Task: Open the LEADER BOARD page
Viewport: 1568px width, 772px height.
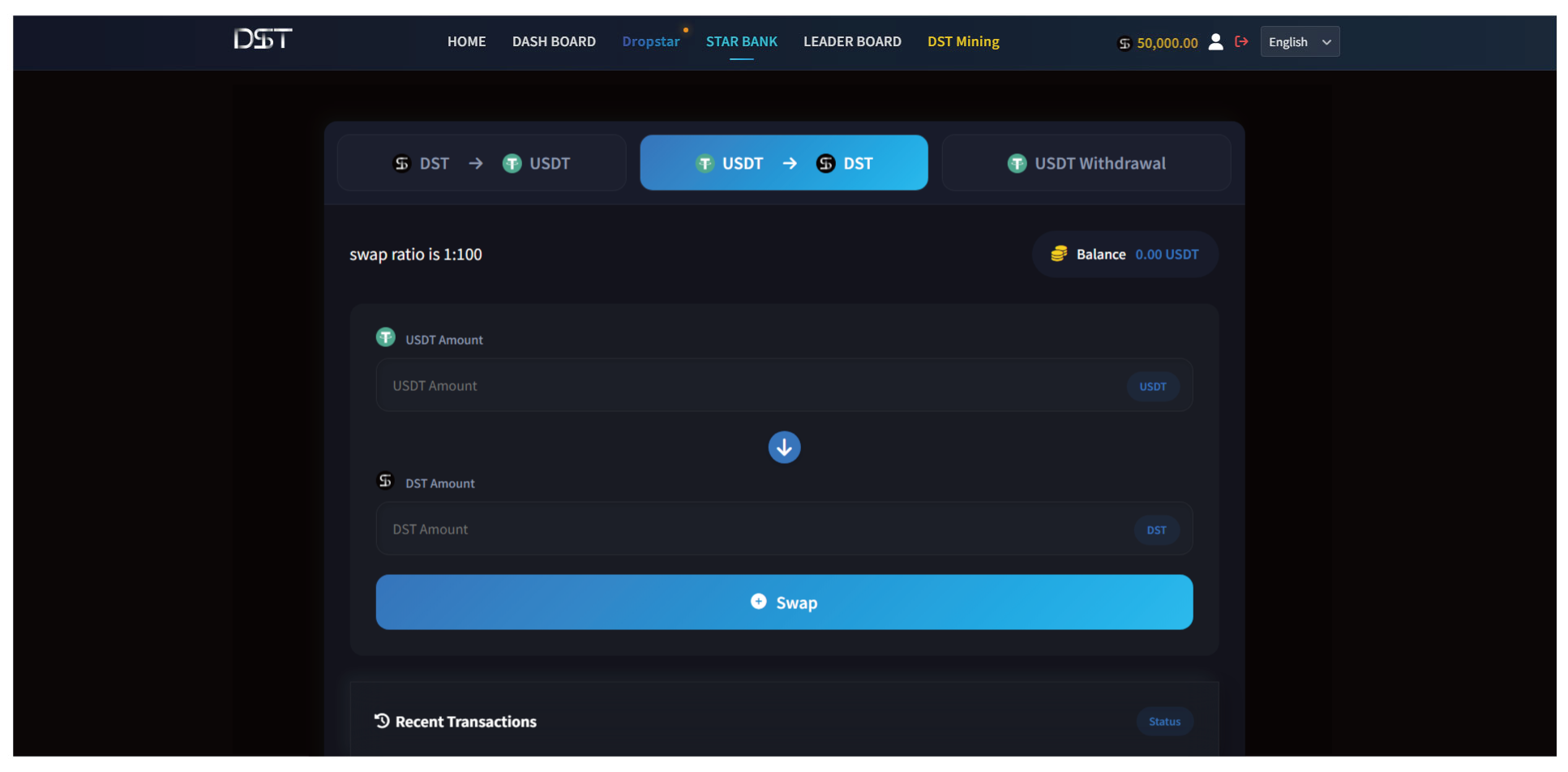Action: (852, 41)
